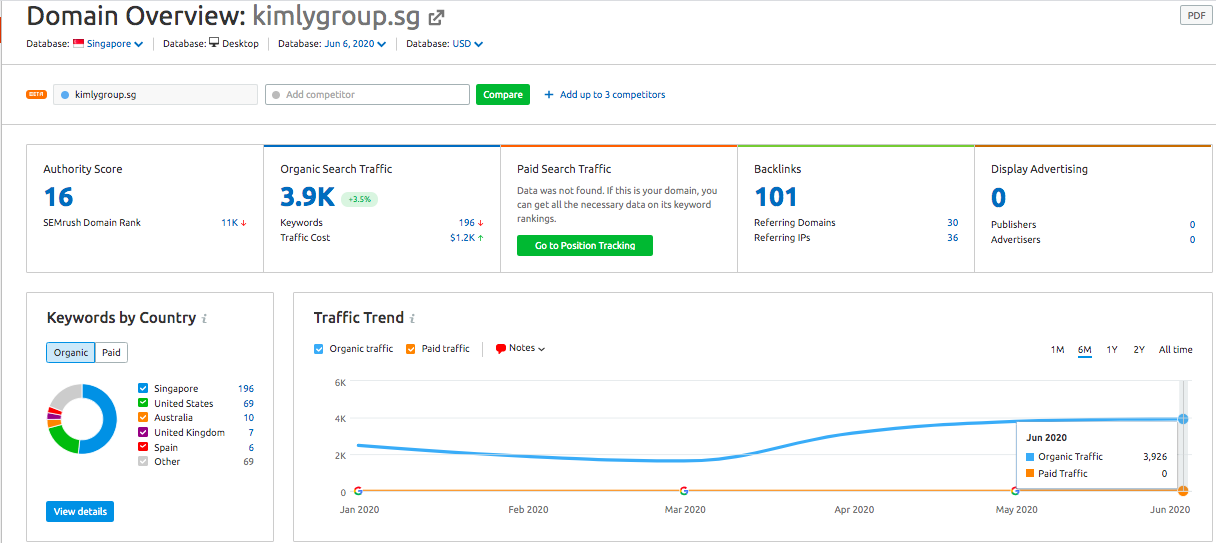Click the kimlygroup.sg domain input field
1216x543 pixels.
155,95
